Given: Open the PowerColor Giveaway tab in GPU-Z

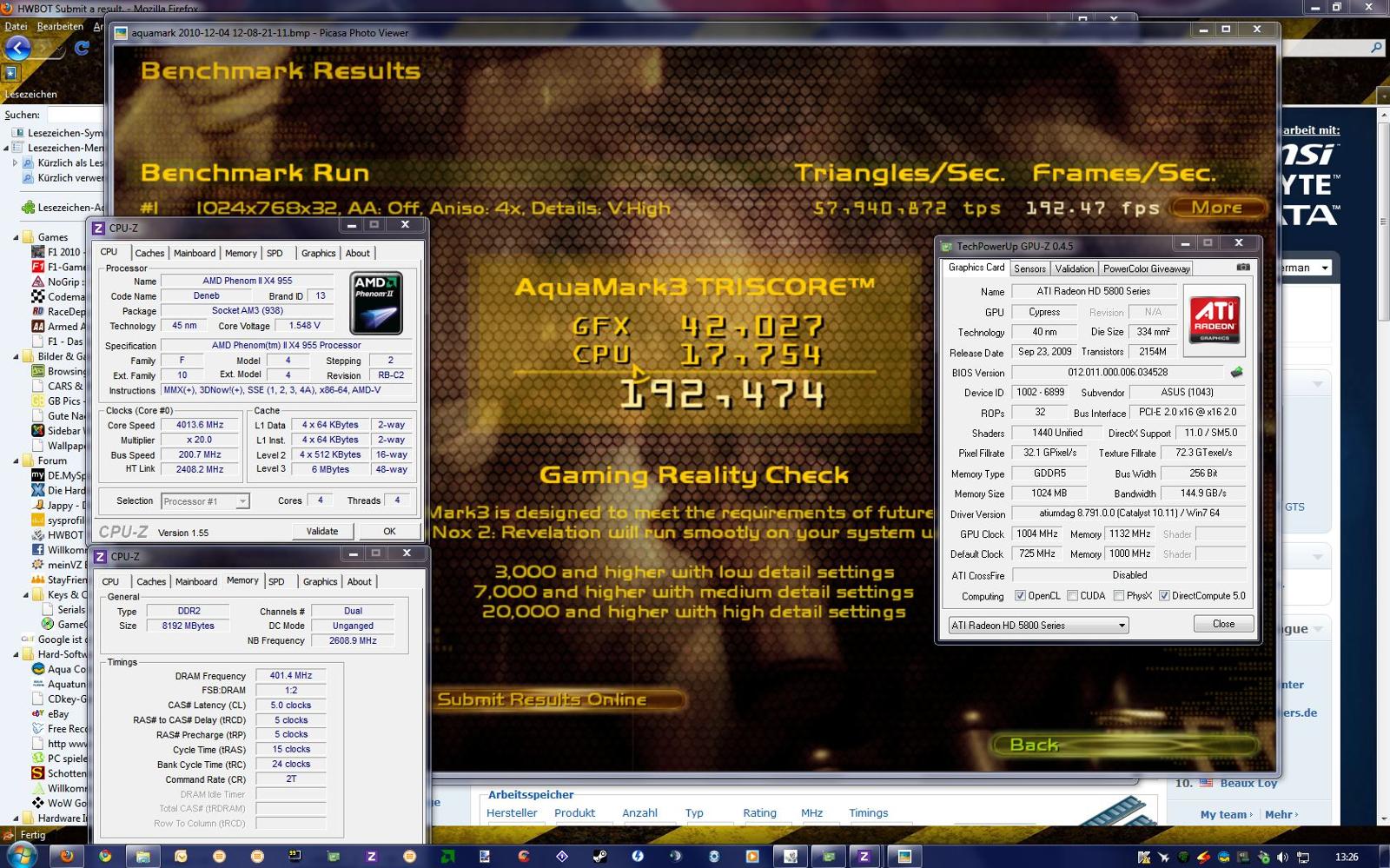Looking at the screenshot, I should coord(1146,269).
